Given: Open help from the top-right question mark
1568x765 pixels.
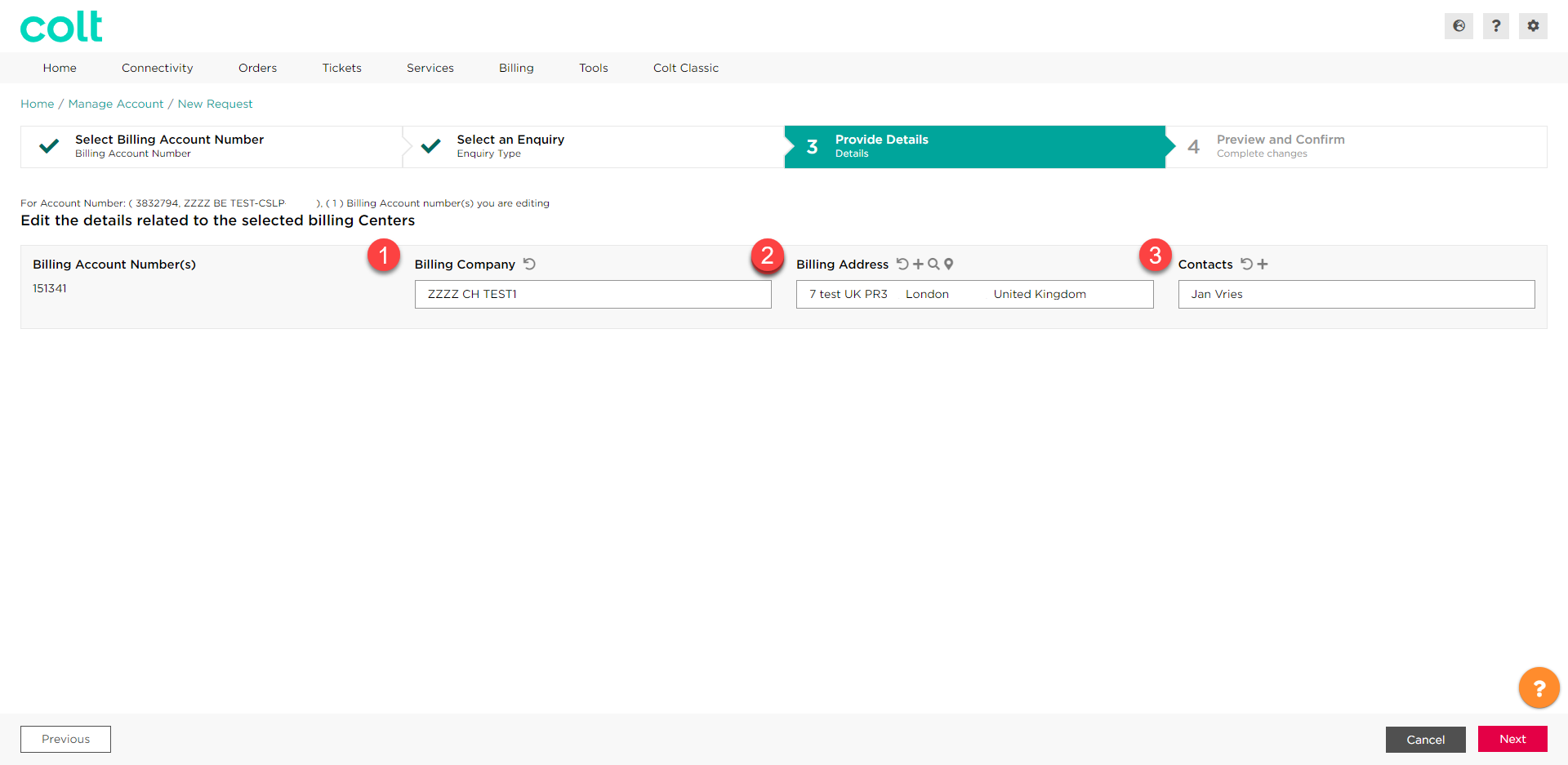Looking at the screenshot, I should click(1495, 26).
